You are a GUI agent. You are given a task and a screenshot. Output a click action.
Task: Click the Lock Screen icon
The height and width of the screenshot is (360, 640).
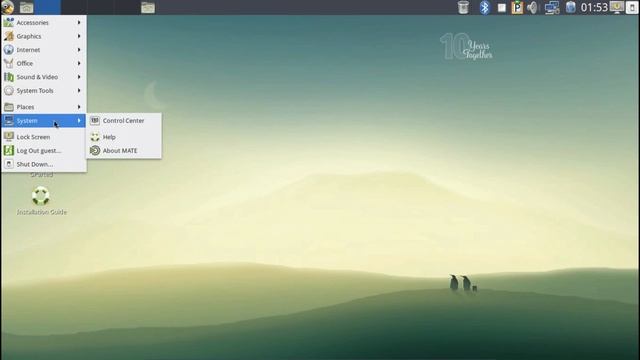(9, 137)
